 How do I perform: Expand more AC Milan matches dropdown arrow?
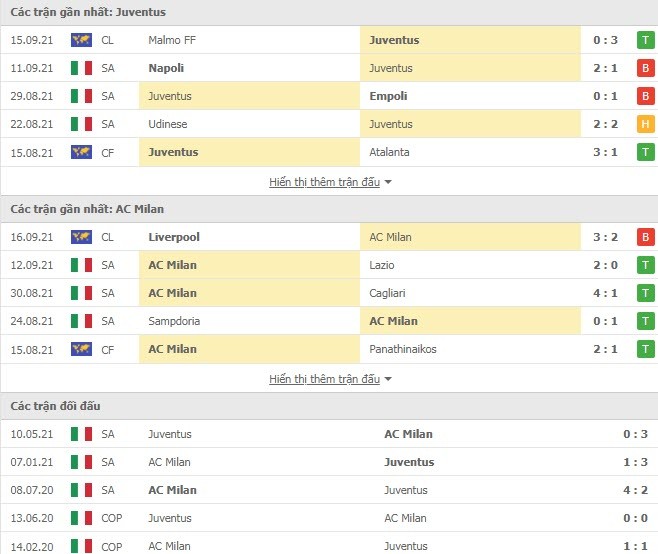388,379
